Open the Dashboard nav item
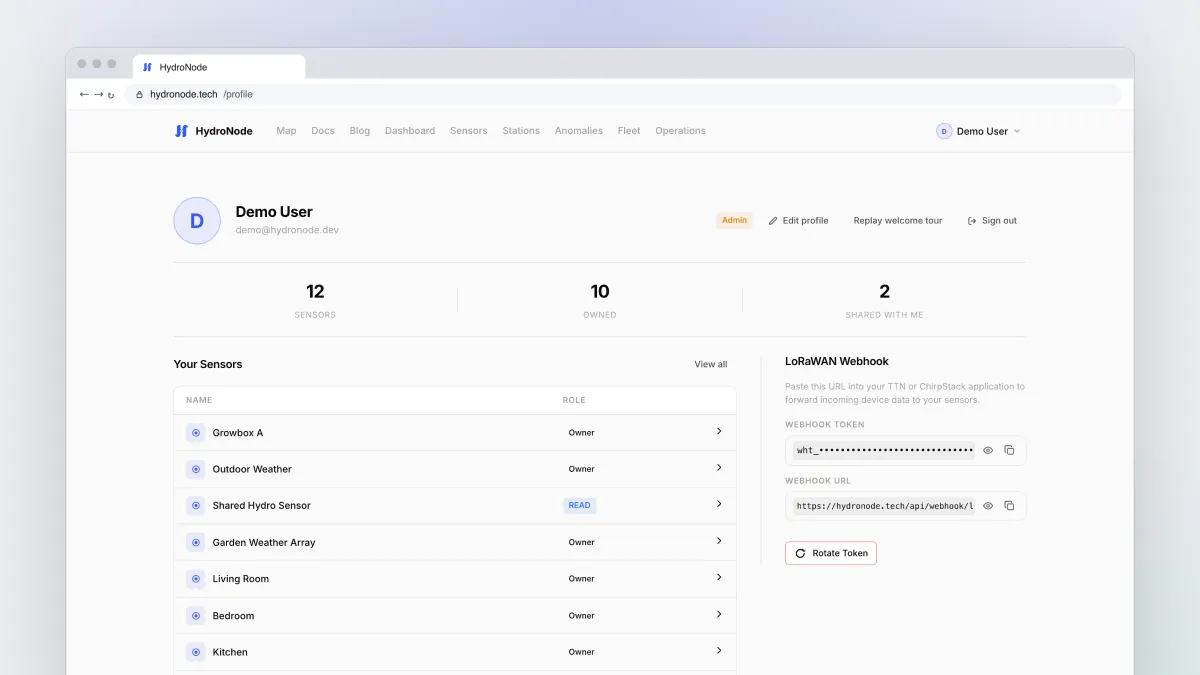The height and width of the screenshot is (675, 1200). pyautogui.click(x=410, y=131)
